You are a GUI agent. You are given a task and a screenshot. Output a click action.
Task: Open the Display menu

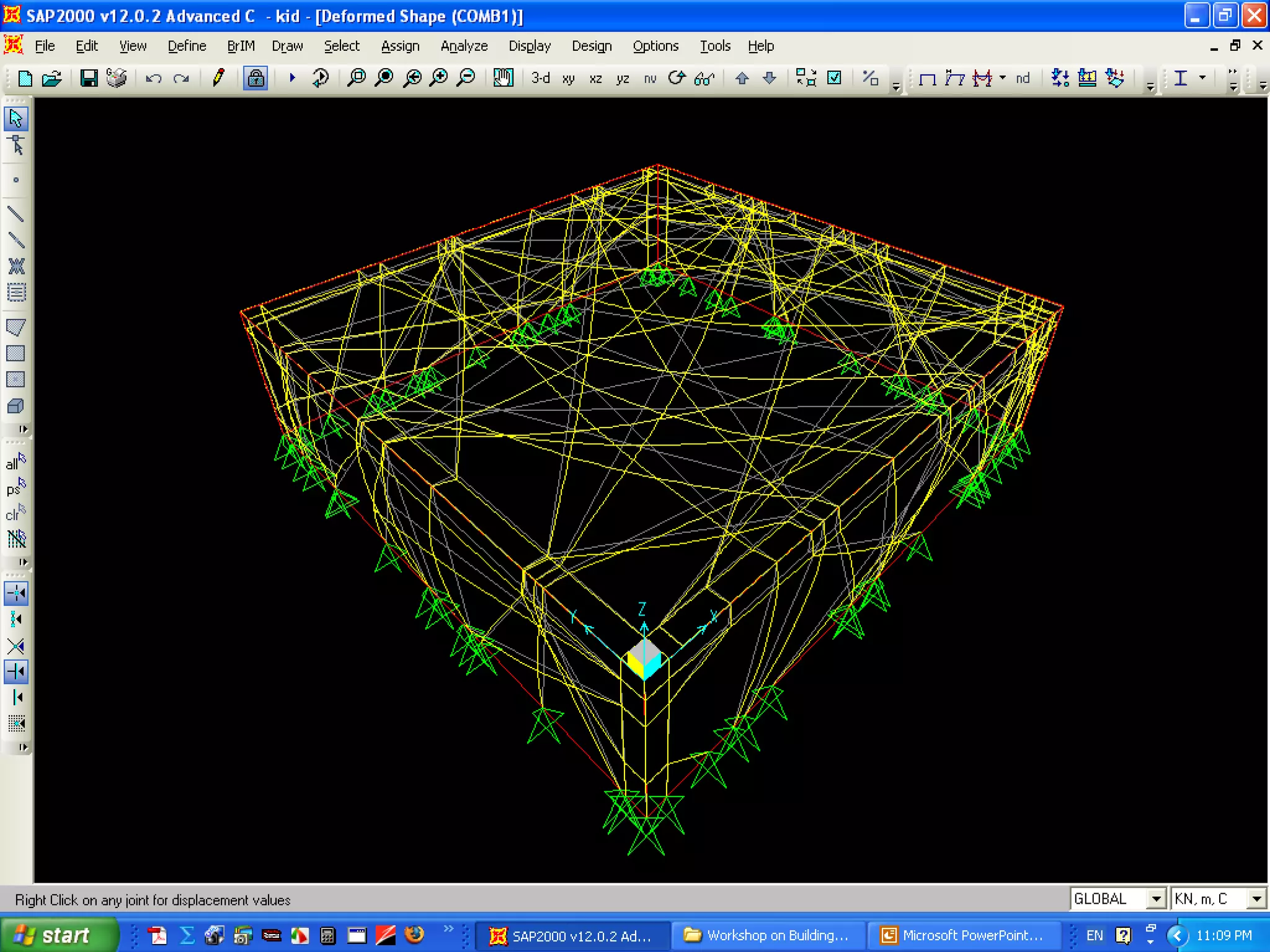point(529,46)
